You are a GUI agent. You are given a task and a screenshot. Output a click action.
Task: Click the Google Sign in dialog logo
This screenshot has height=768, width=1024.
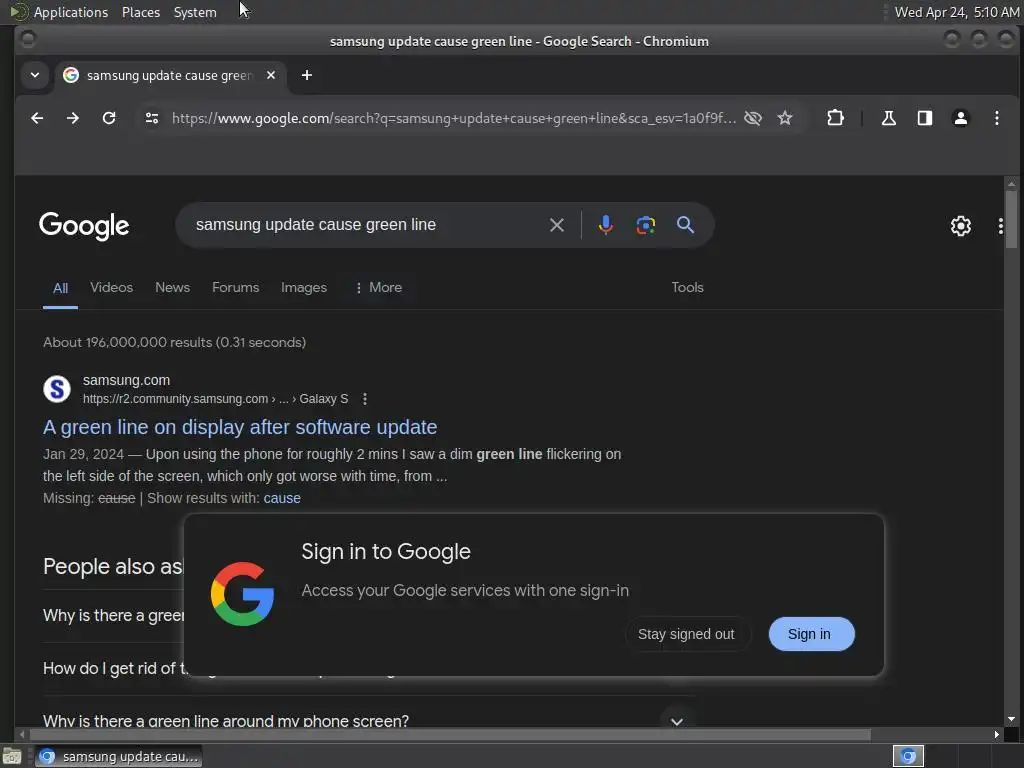tap(242, 594)
